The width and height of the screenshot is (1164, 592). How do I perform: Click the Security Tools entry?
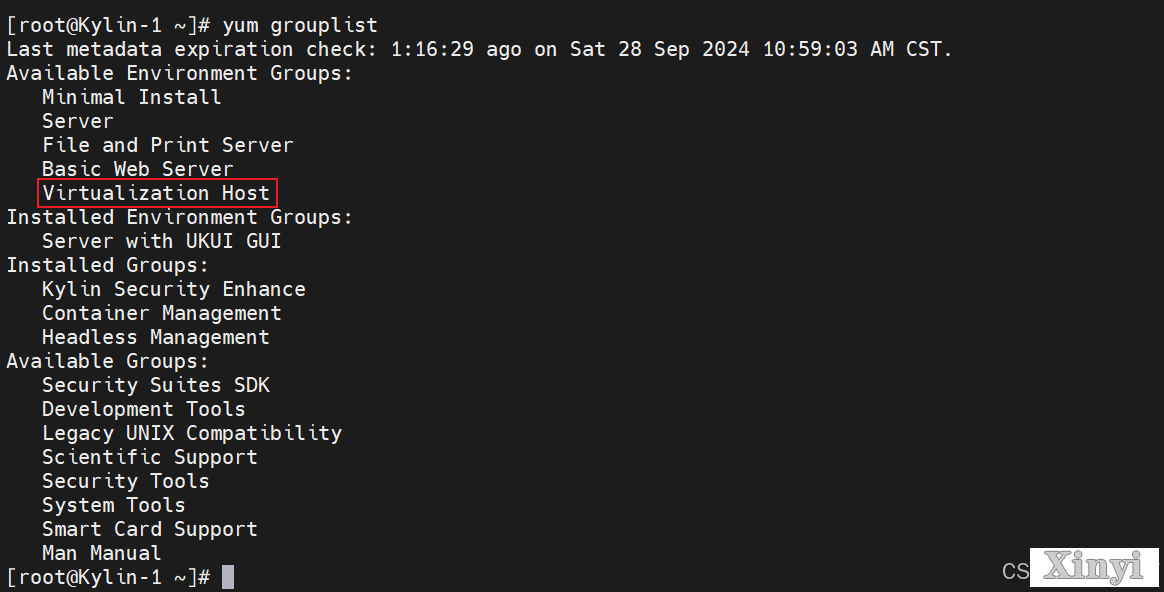pyautogui.click(x=125, y=481)
